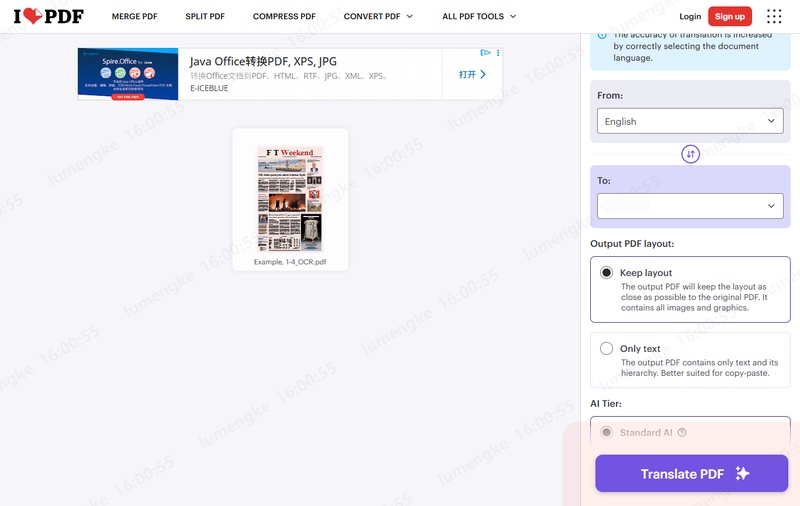Go to MERGE PDF

pos(135,16)
